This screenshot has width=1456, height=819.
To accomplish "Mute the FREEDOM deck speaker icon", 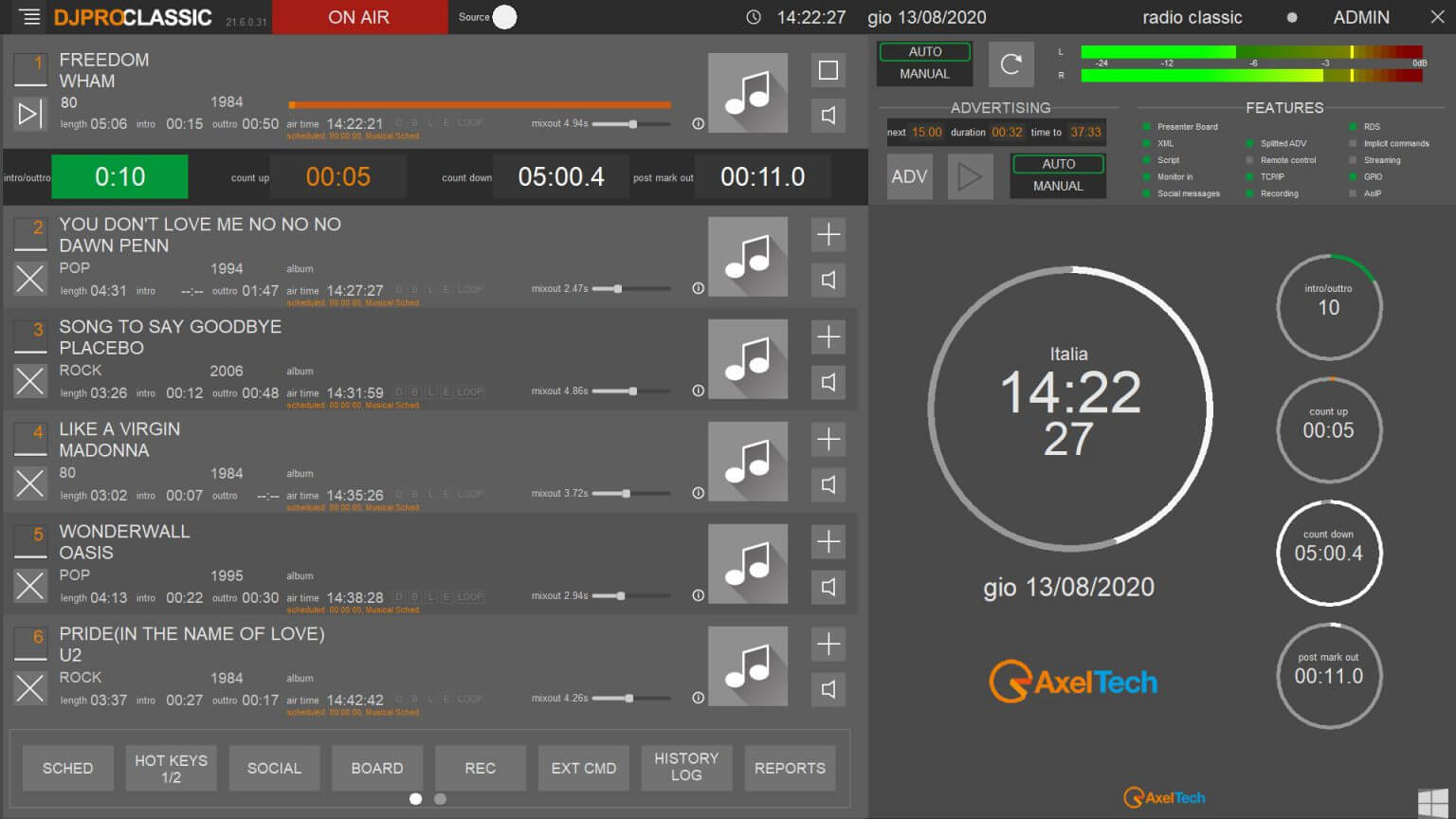I will tap(828, 115).
